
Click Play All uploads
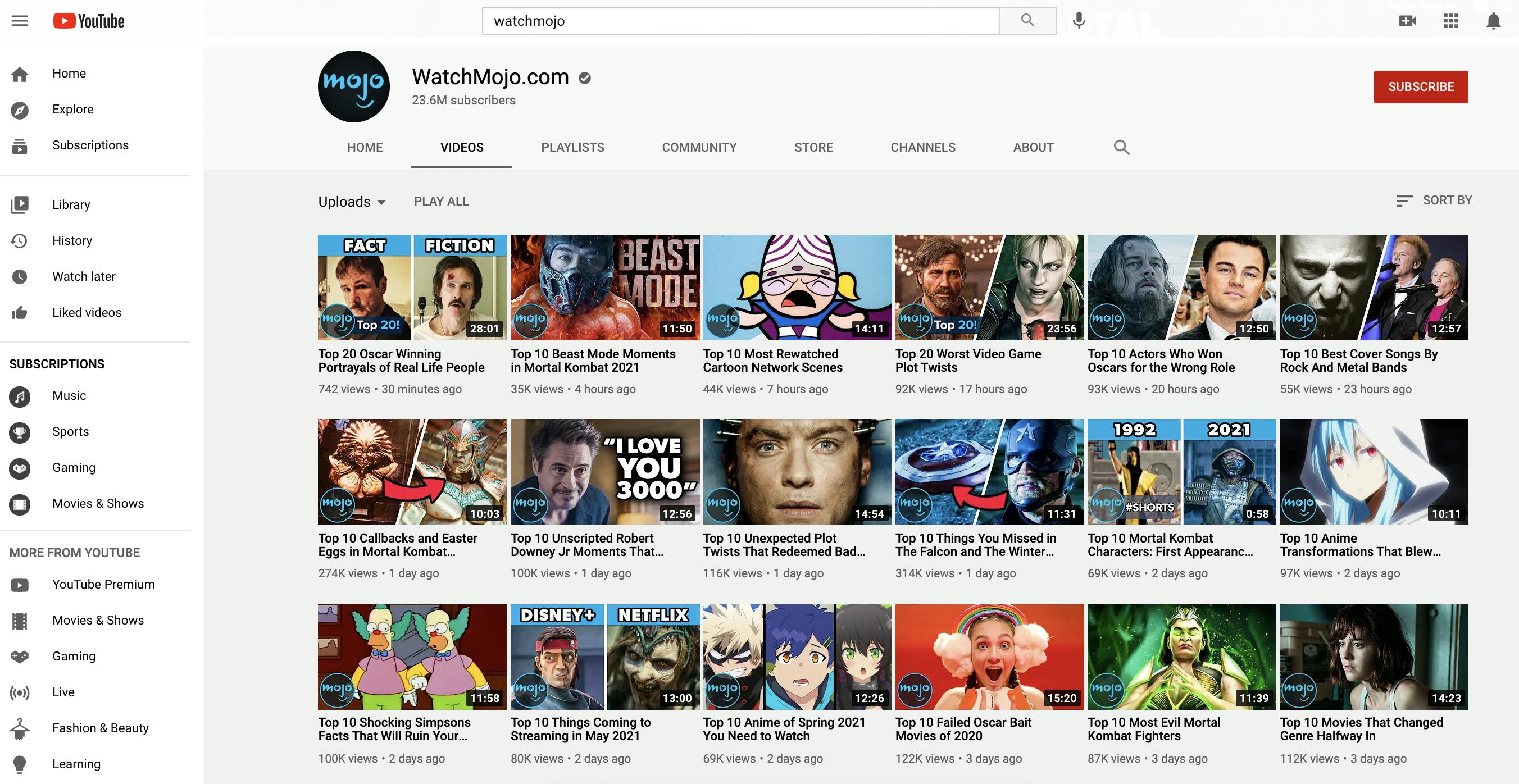(441, 202)
